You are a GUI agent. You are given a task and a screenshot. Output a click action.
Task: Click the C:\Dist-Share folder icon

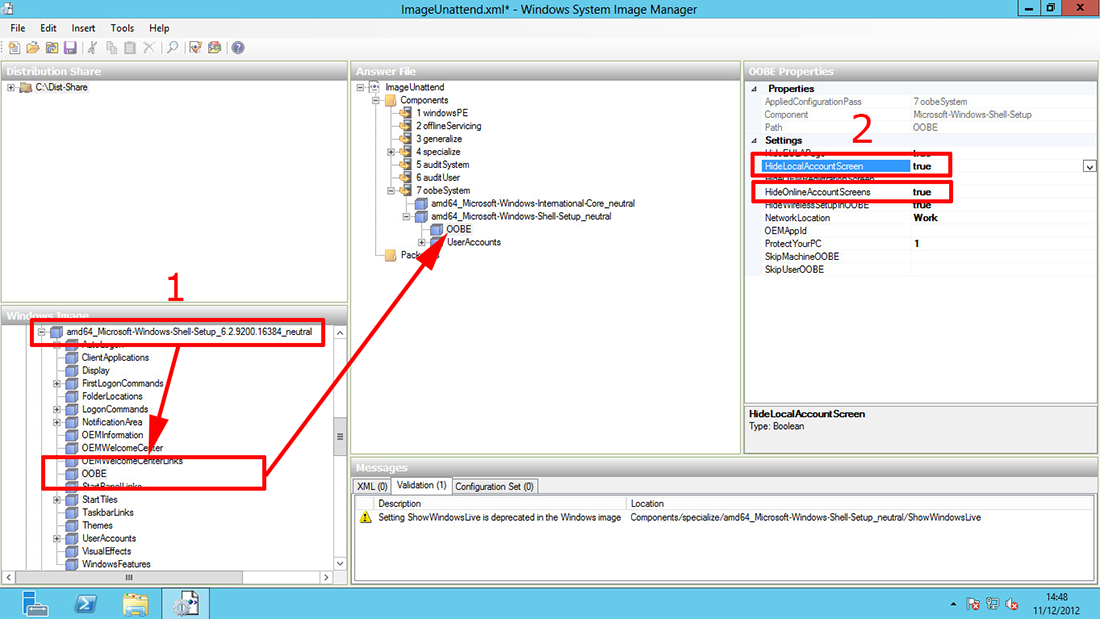click(26, 88)
